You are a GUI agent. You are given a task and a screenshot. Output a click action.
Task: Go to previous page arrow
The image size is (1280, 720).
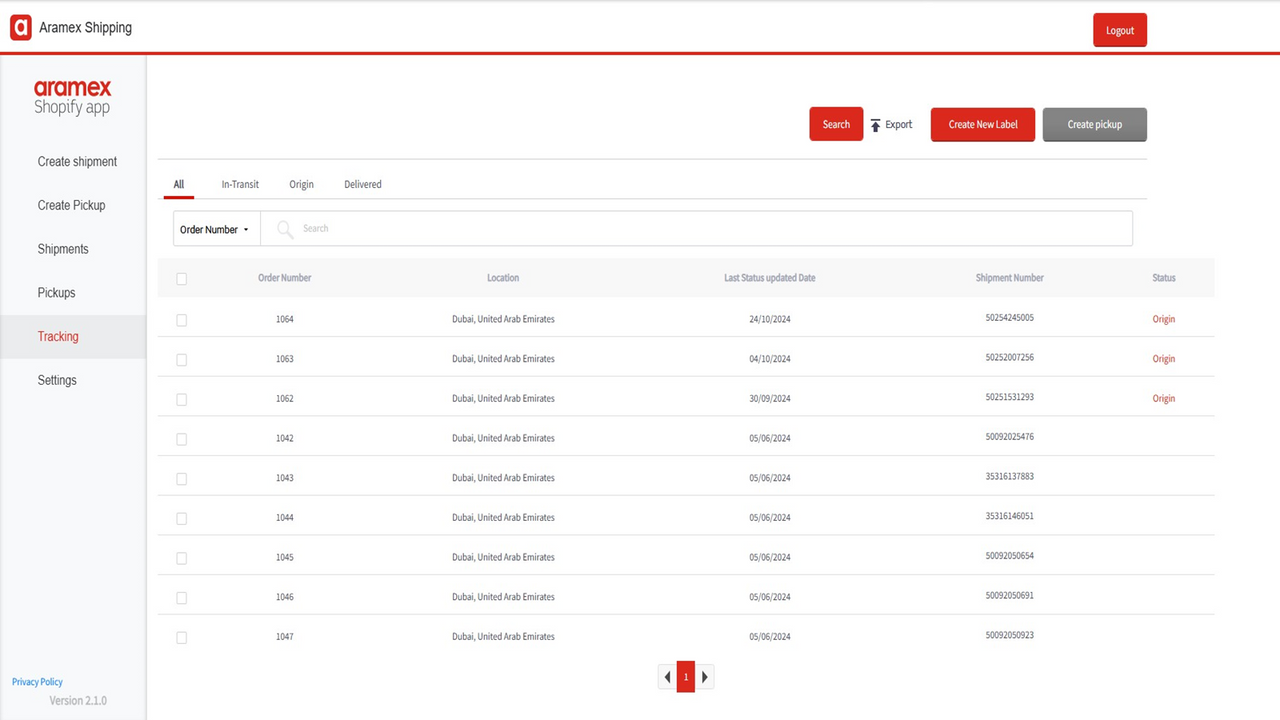[667, 677]
